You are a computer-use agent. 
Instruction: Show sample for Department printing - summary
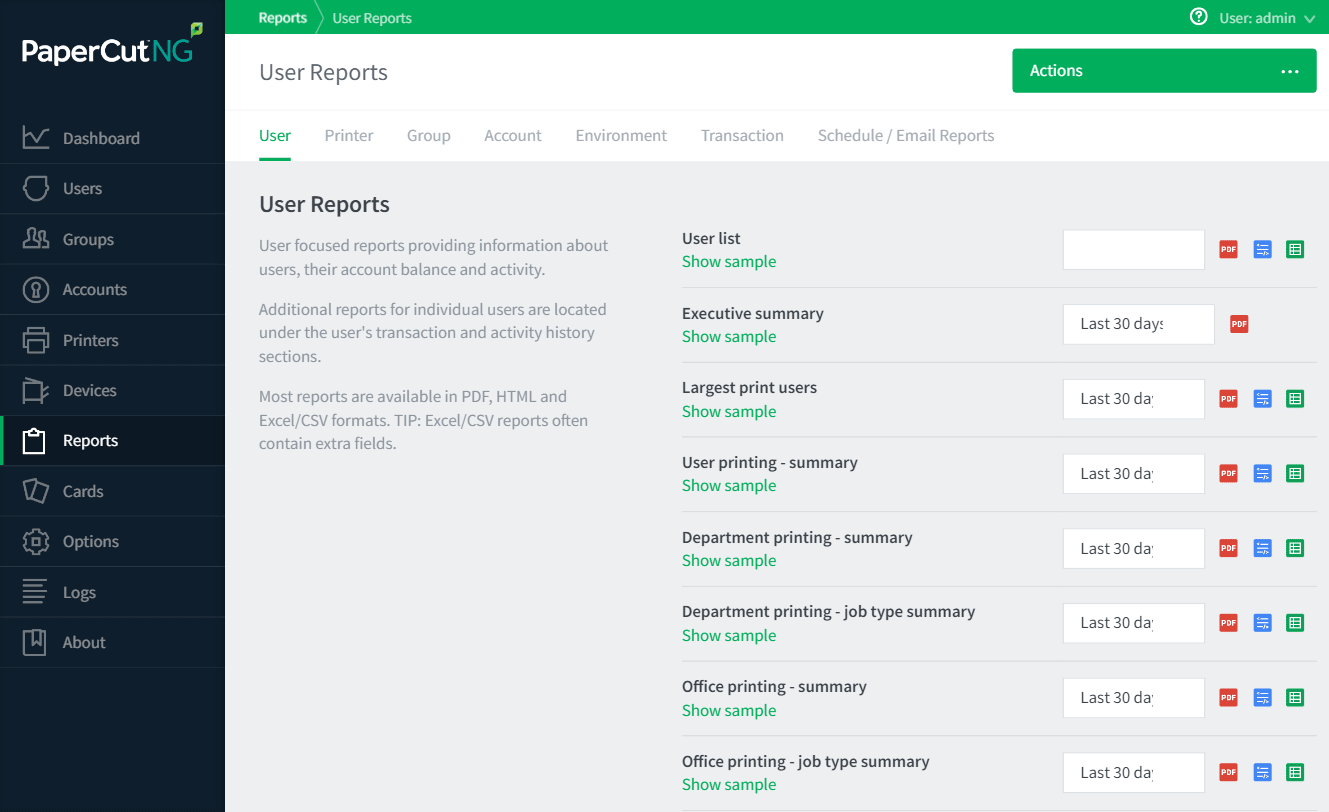coord(729,561)
